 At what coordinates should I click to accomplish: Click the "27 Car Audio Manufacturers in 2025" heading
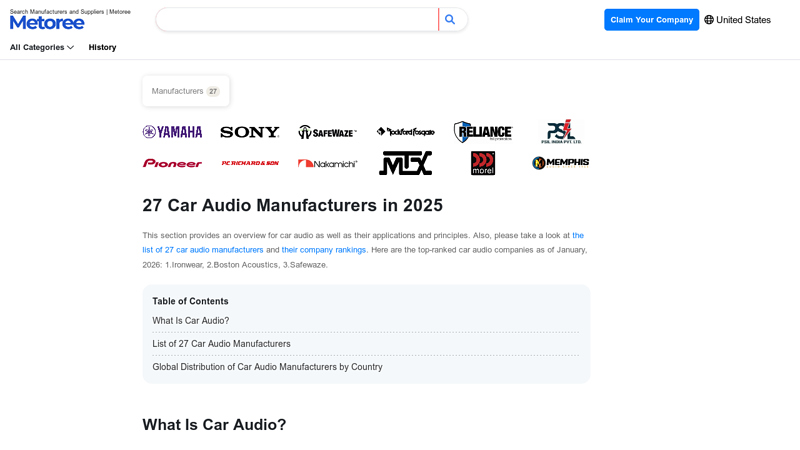pos(292,205)
